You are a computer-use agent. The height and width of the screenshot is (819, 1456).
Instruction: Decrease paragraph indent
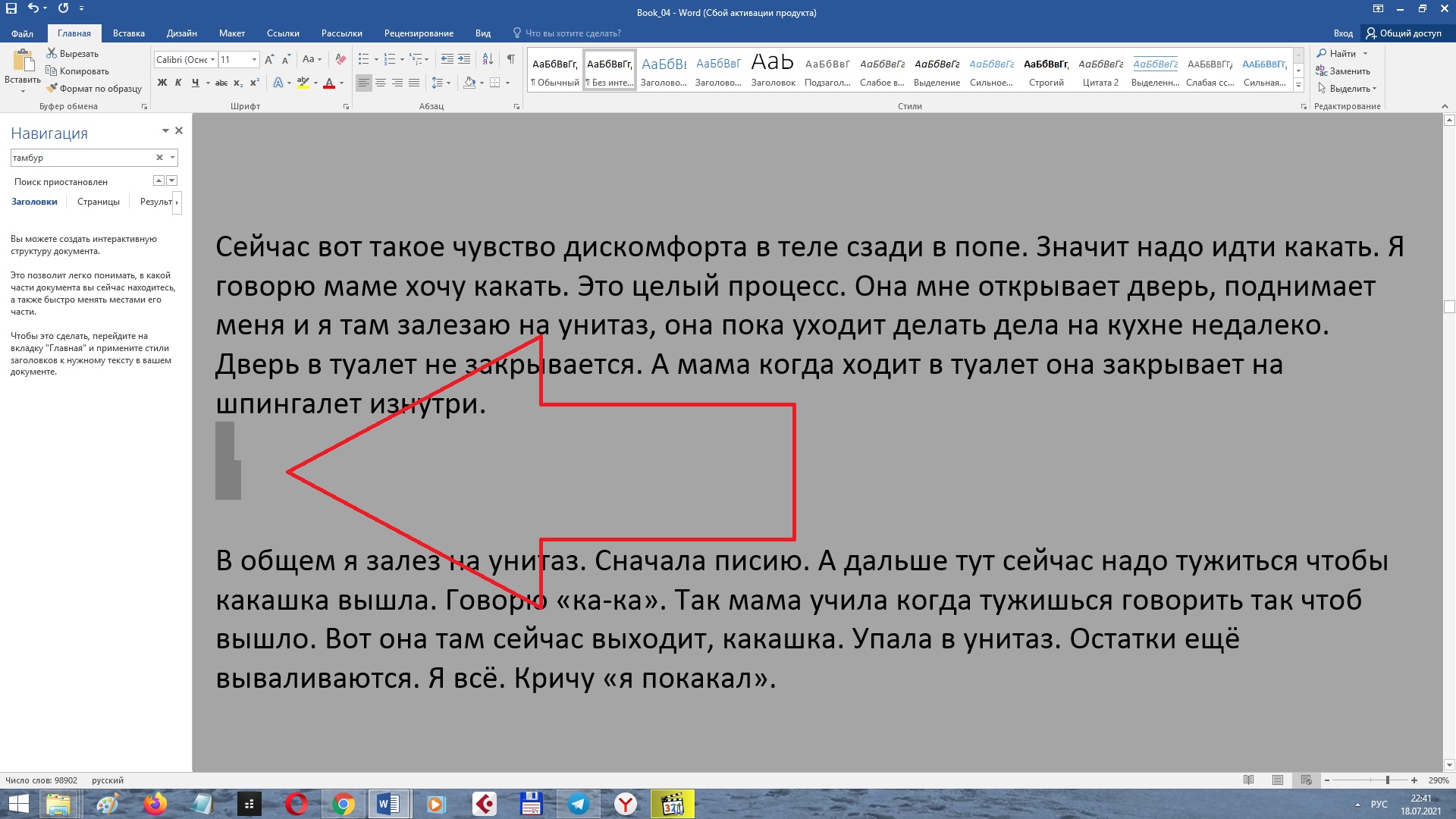tap(447, 59)
